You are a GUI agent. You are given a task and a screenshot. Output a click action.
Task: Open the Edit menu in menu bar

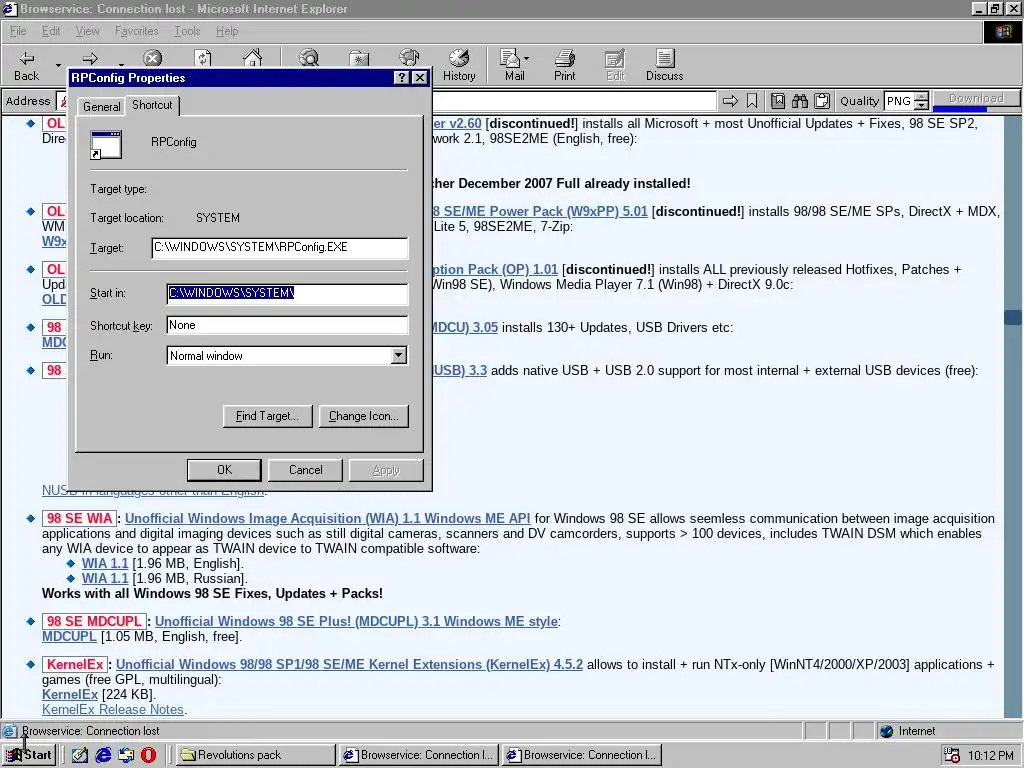51,31
